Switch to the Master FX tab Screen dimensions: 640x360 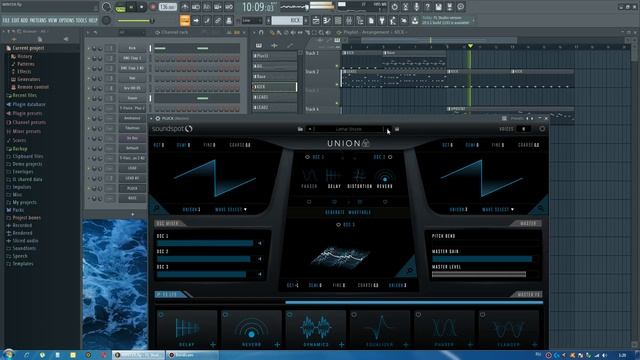tap(528, 294)
